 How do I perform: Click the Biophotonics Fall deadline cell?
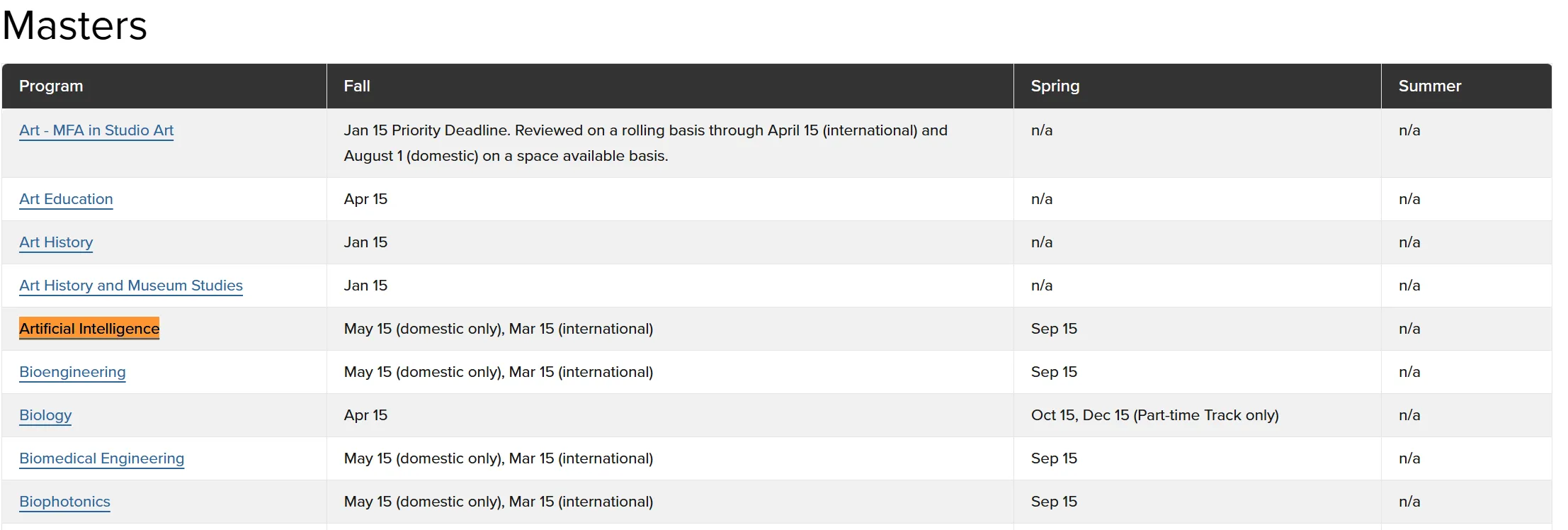(x=498, y=502)
